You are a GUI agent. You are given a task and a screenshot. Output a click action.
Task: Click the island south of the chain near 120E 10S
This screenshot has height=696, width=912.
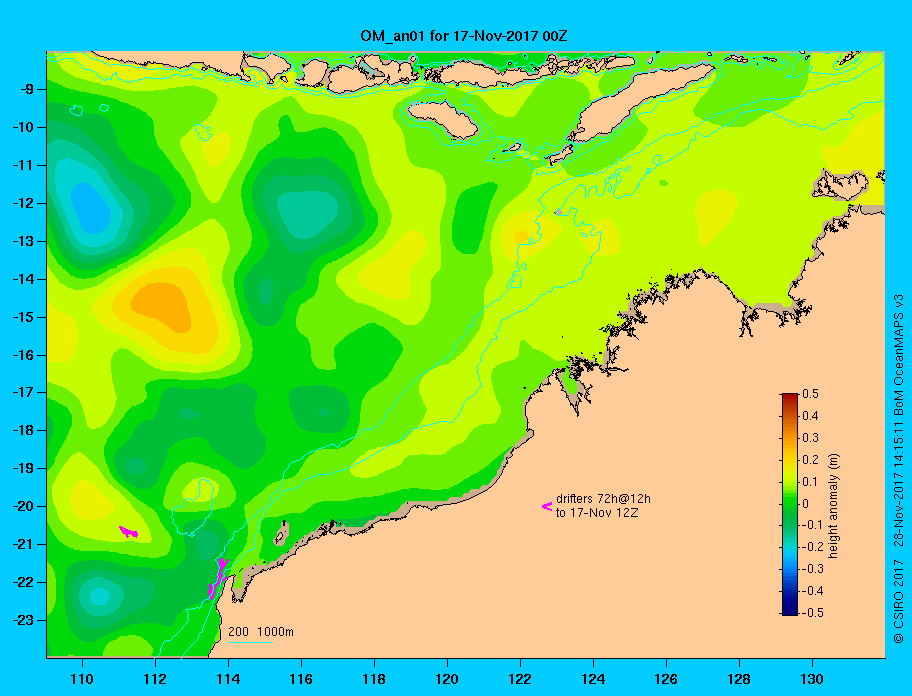pos(443,120)
